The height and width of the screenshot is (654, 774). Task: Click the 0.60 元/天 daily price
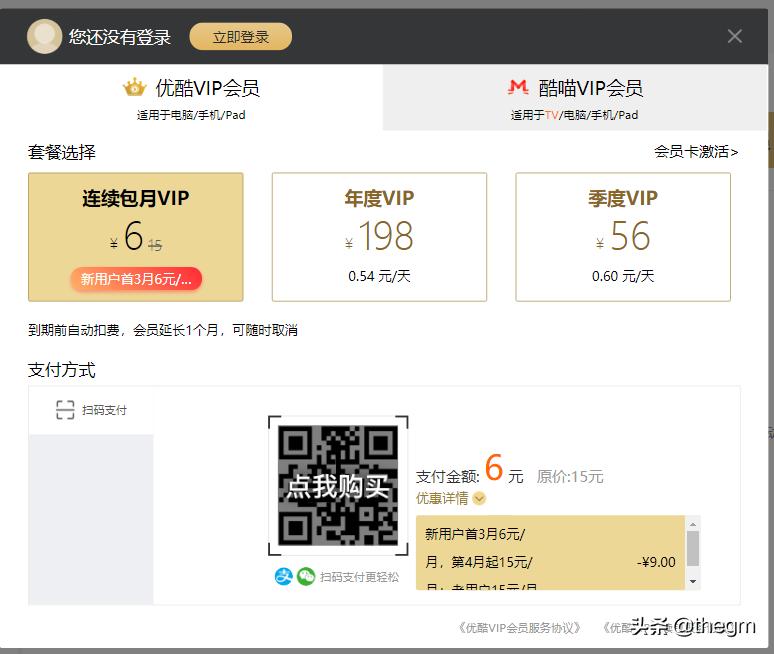click(623, 276)
